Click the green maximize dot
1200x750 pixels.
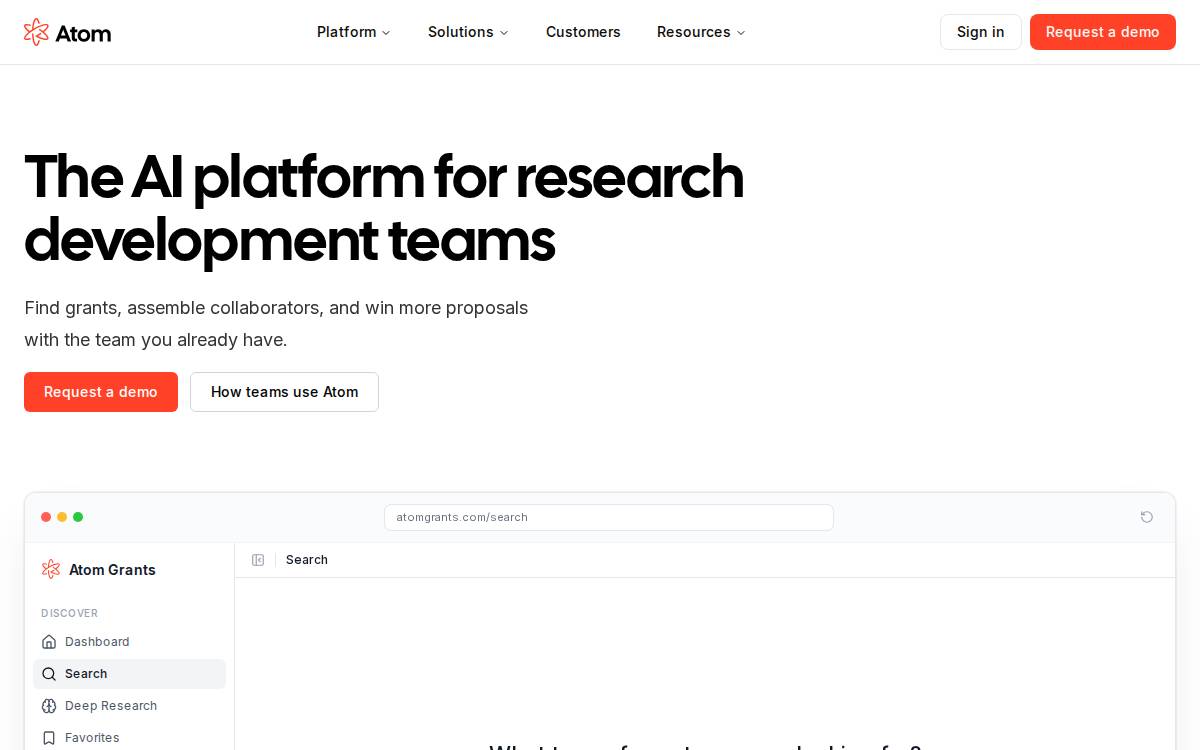[78, 517]
